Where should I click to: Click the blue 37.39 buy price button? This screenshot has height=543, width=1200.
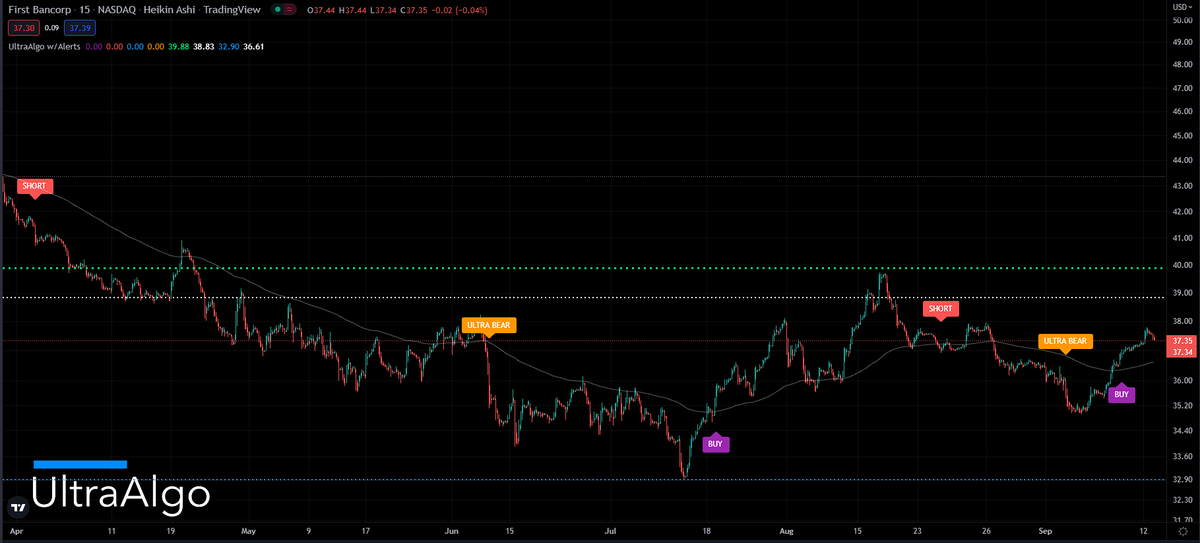pyautogui.click(x=80, y=29)
